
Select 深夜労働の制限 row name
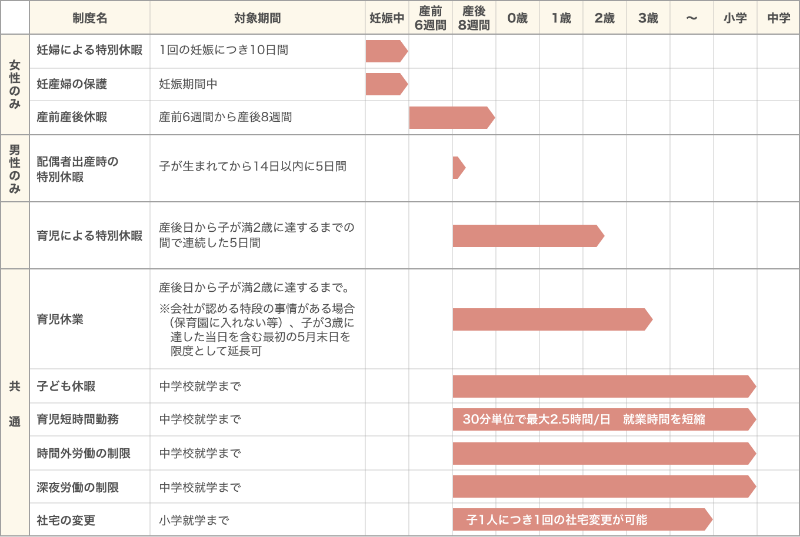click(x=78, y=487)
